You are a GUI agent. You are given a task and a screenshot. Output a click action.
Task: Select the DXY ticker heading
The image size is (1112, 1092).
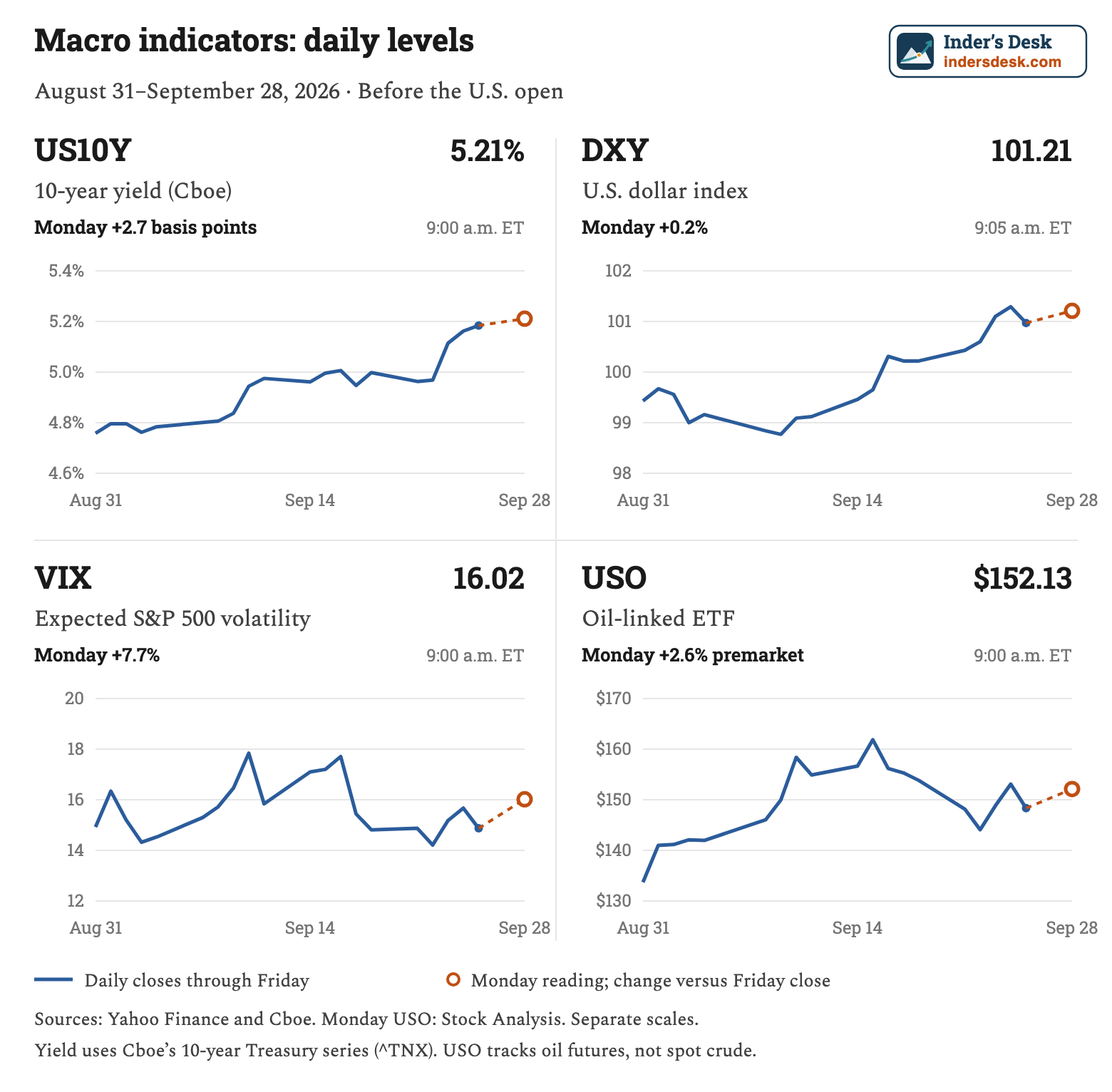[x=615, y=150]
